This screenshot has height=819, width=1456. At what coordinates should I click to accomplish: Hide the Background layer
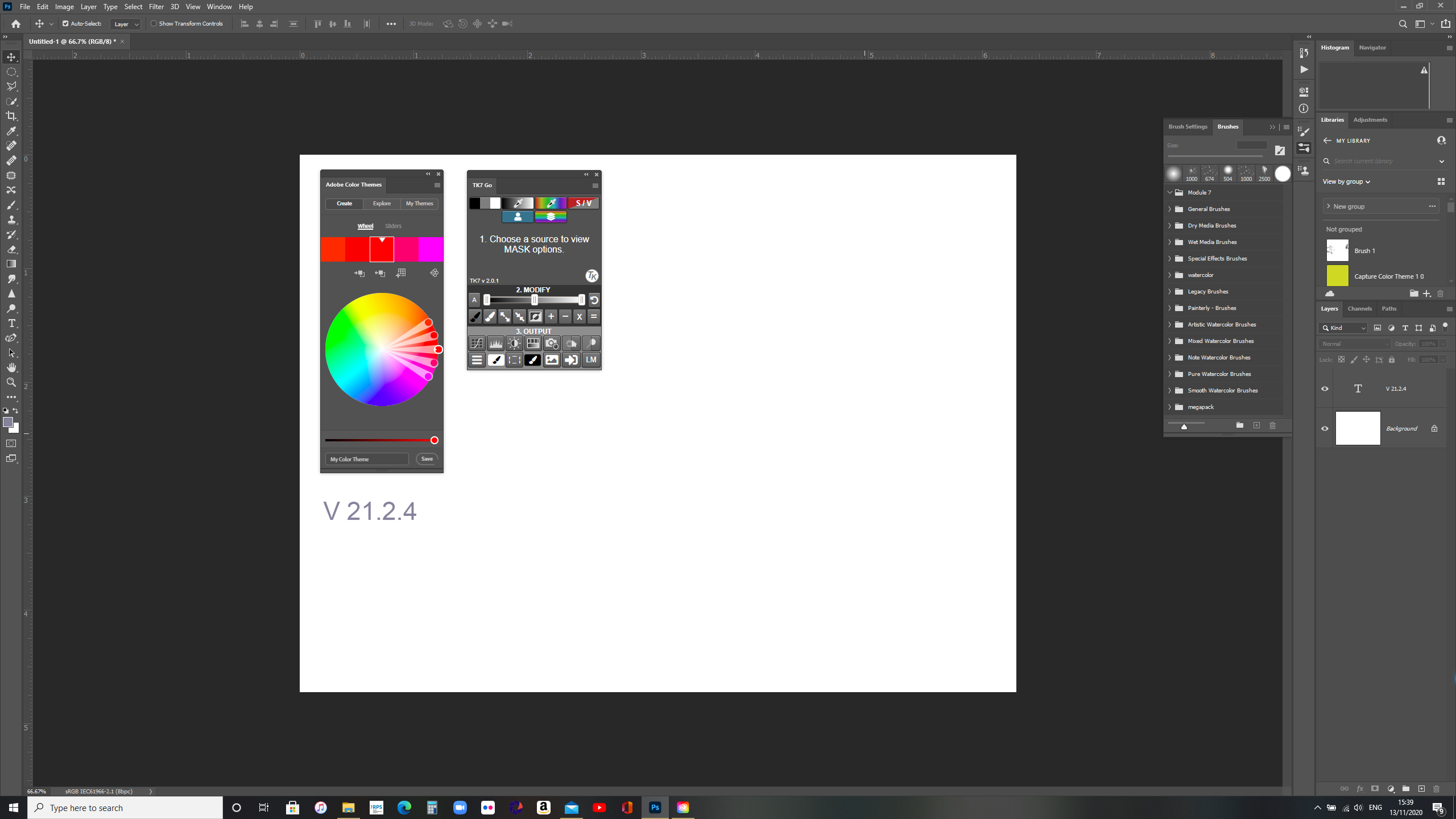(1325, 428)
